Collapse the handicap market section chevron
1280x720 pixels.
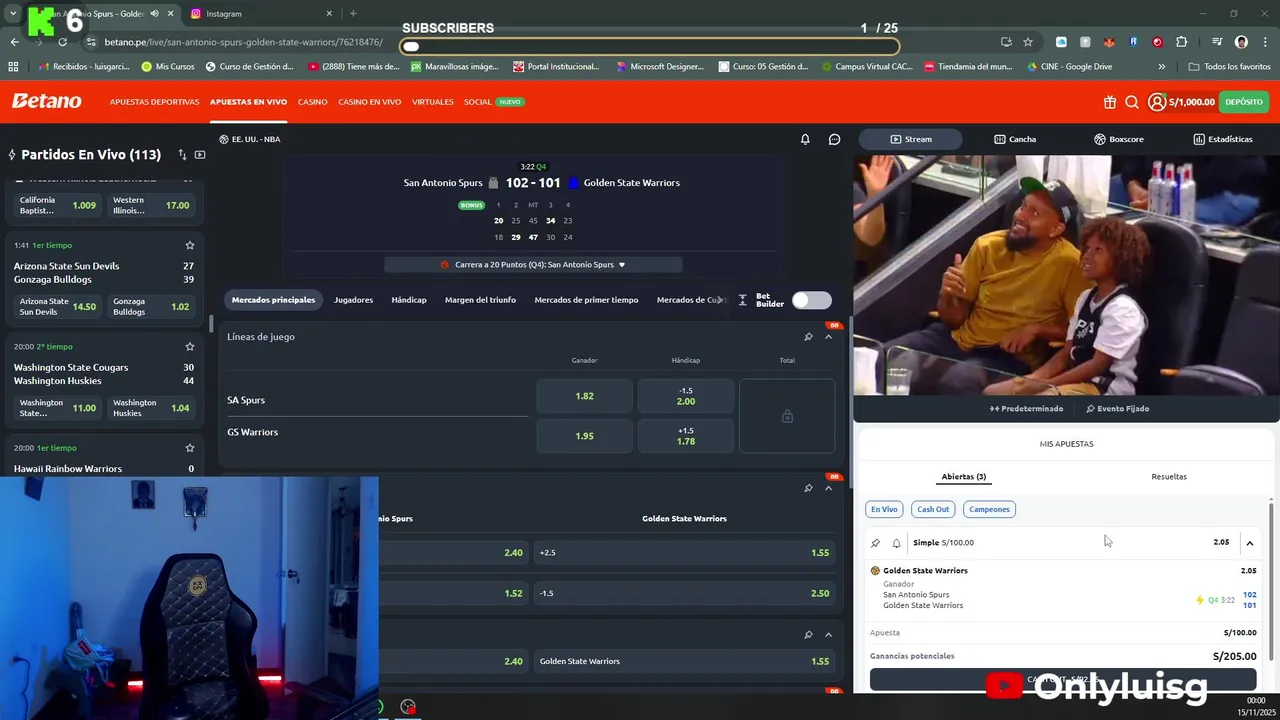829,488
